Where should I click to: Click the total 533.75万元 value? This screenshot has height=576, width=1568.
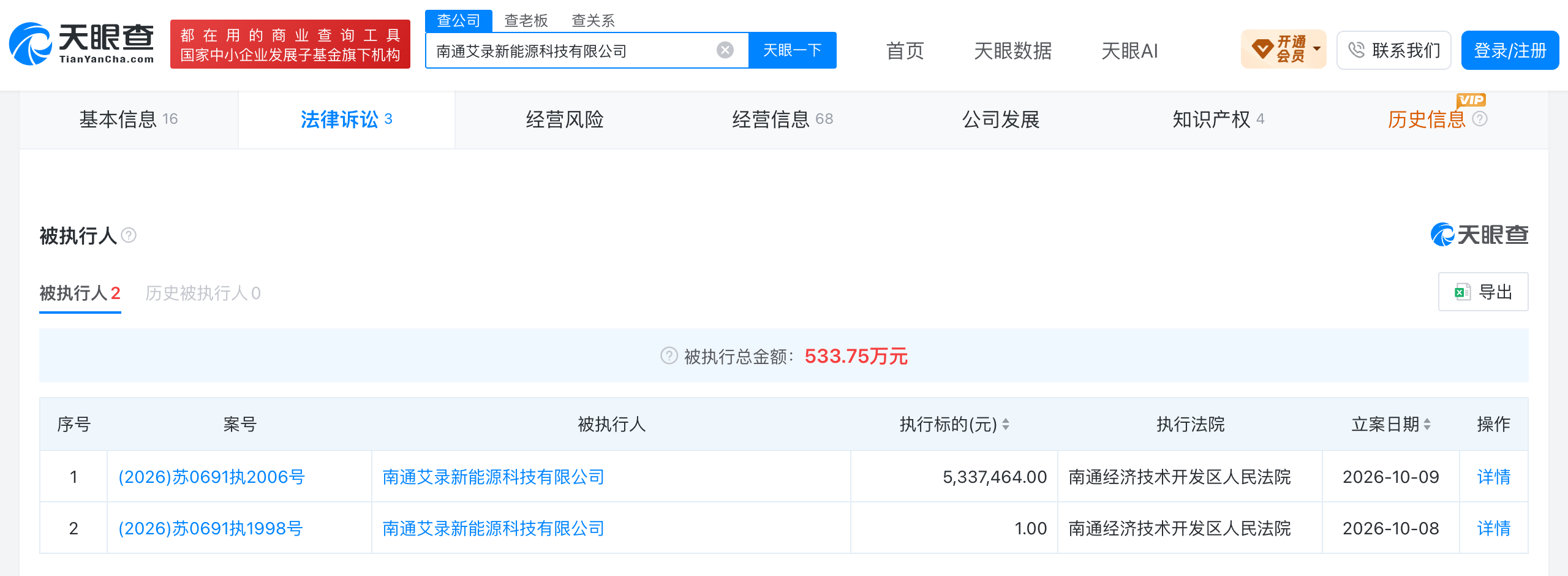(856, 356)
